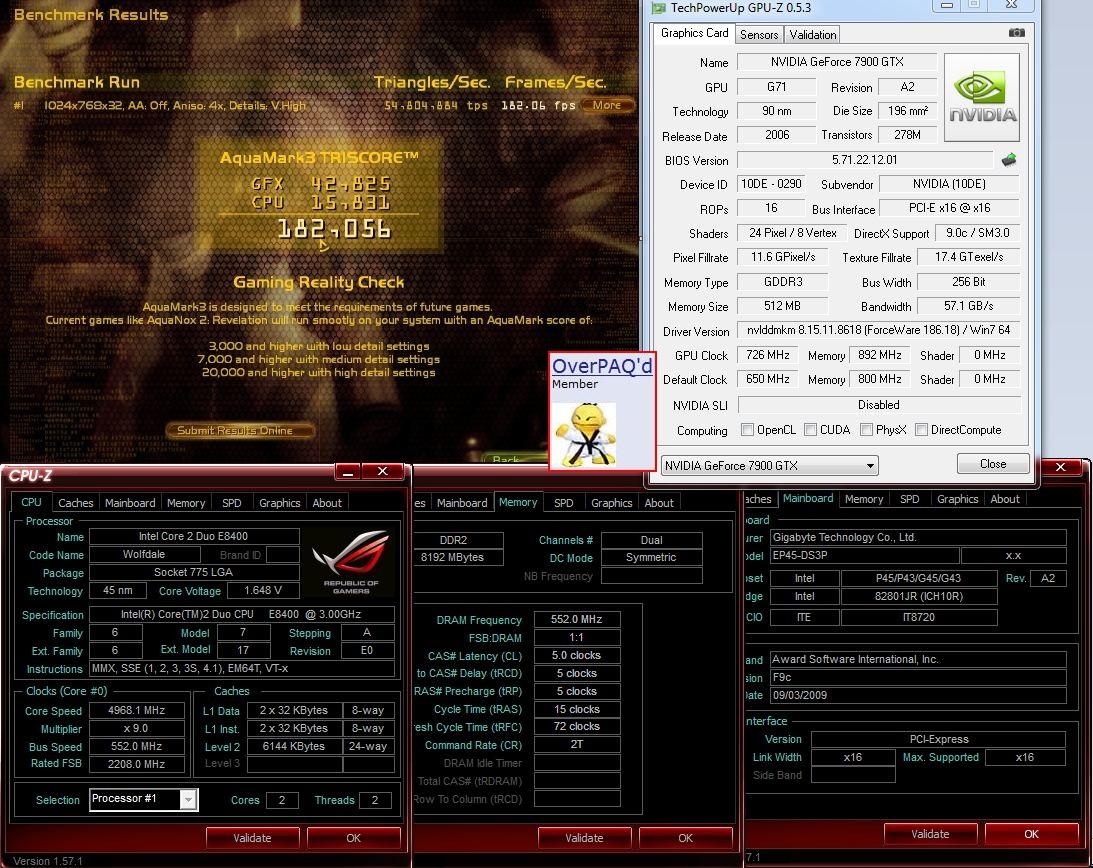The width and height of the screenshot is (1093, 868).
Task: Click the OverPAQ'd username link
Action: pyautogui.click(x=602, y=365)
